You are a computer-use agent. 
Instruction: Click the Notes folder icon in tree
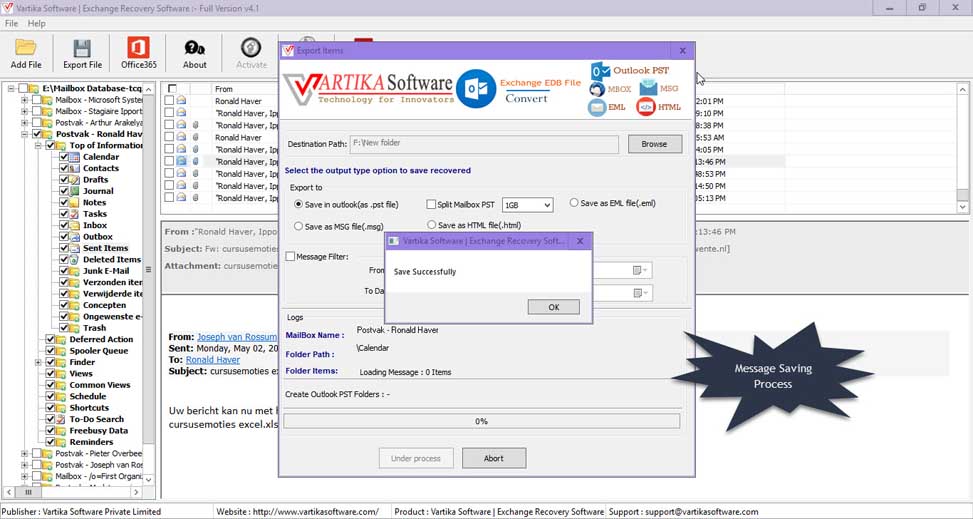click(x=75, y=202)
